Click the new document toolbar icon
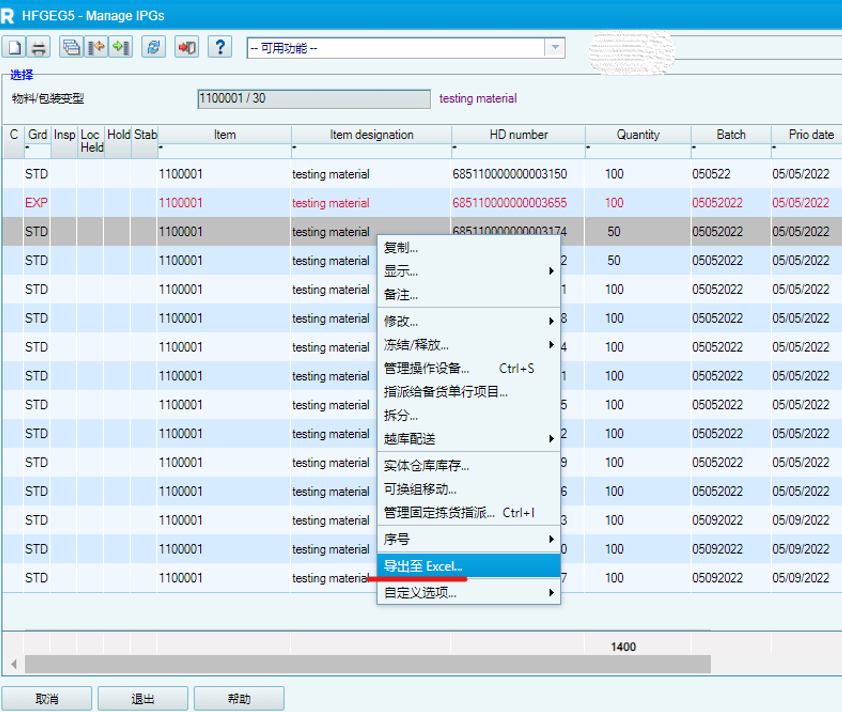 tap(15, 47)
